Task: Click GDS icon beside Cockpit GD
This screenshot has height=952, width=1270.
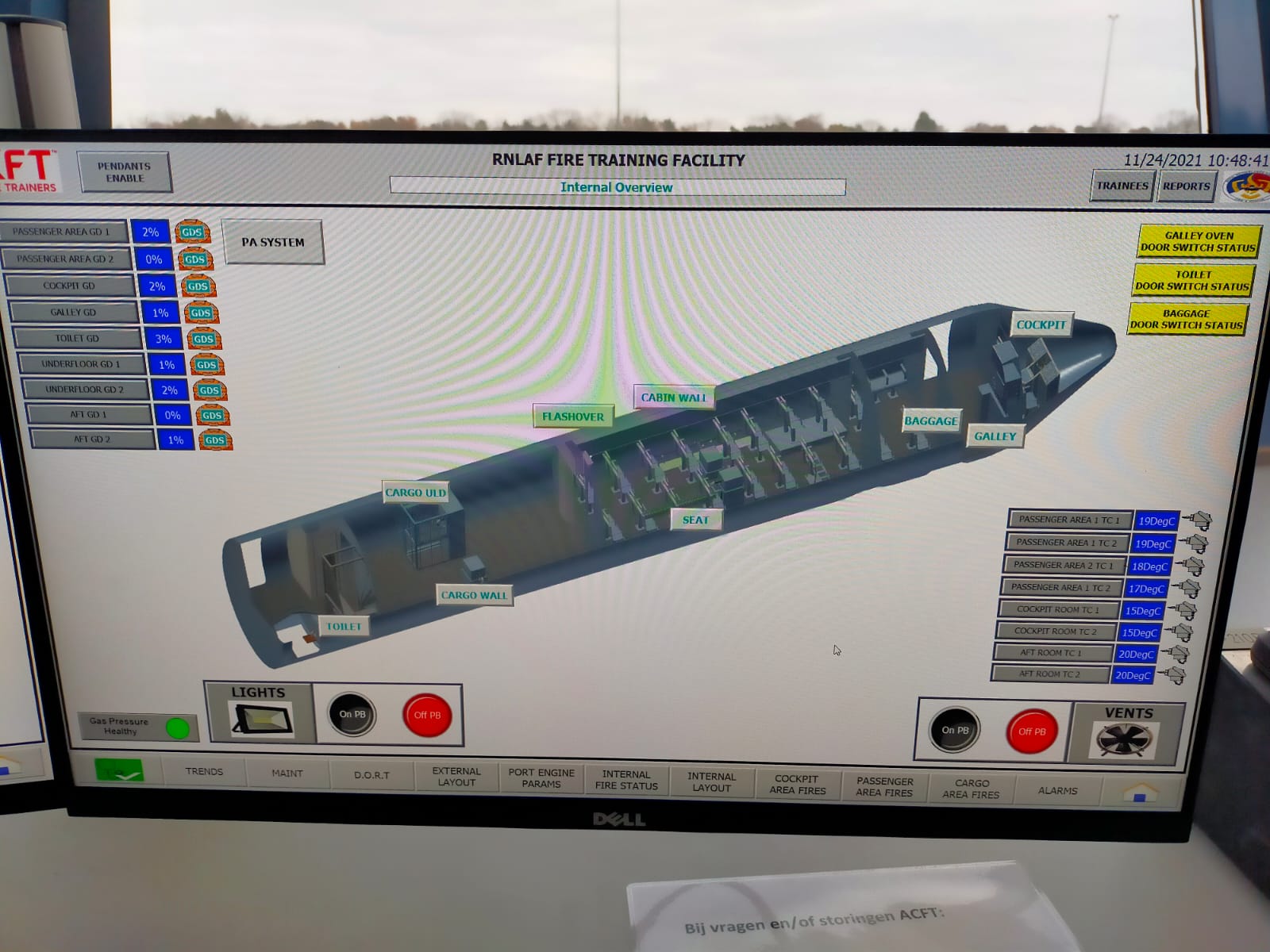Action: coord(198,286)
